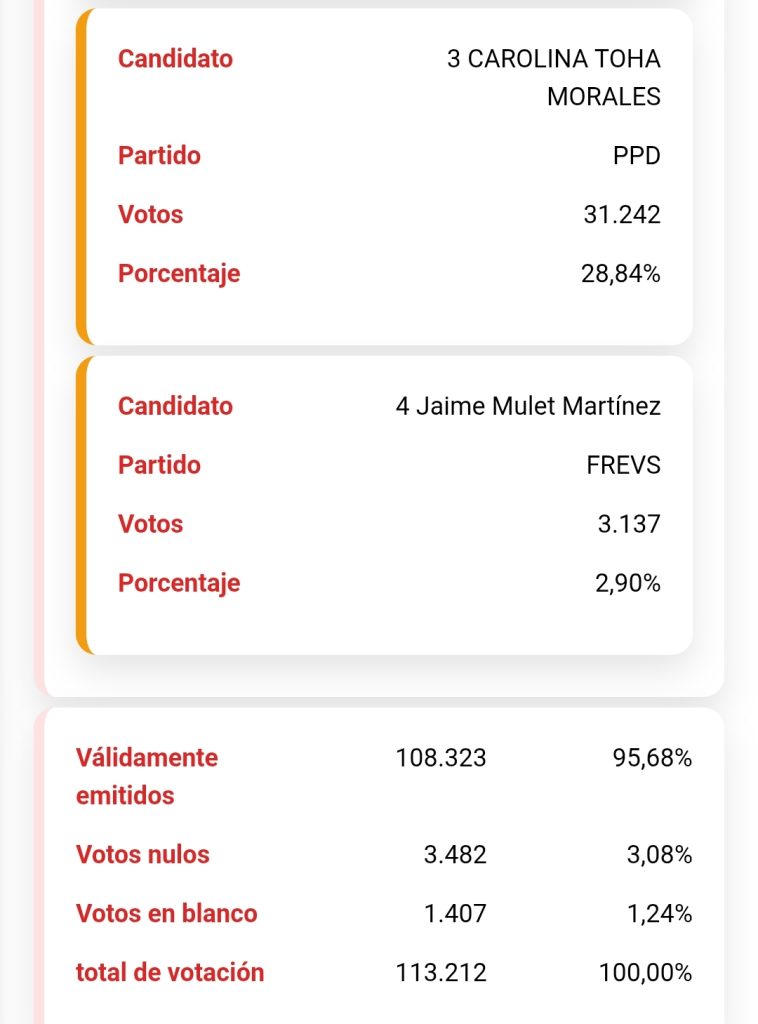Select the 1.407 blank votes count
This screenshot has height=1024, width=758.
(x=455, y=914)
